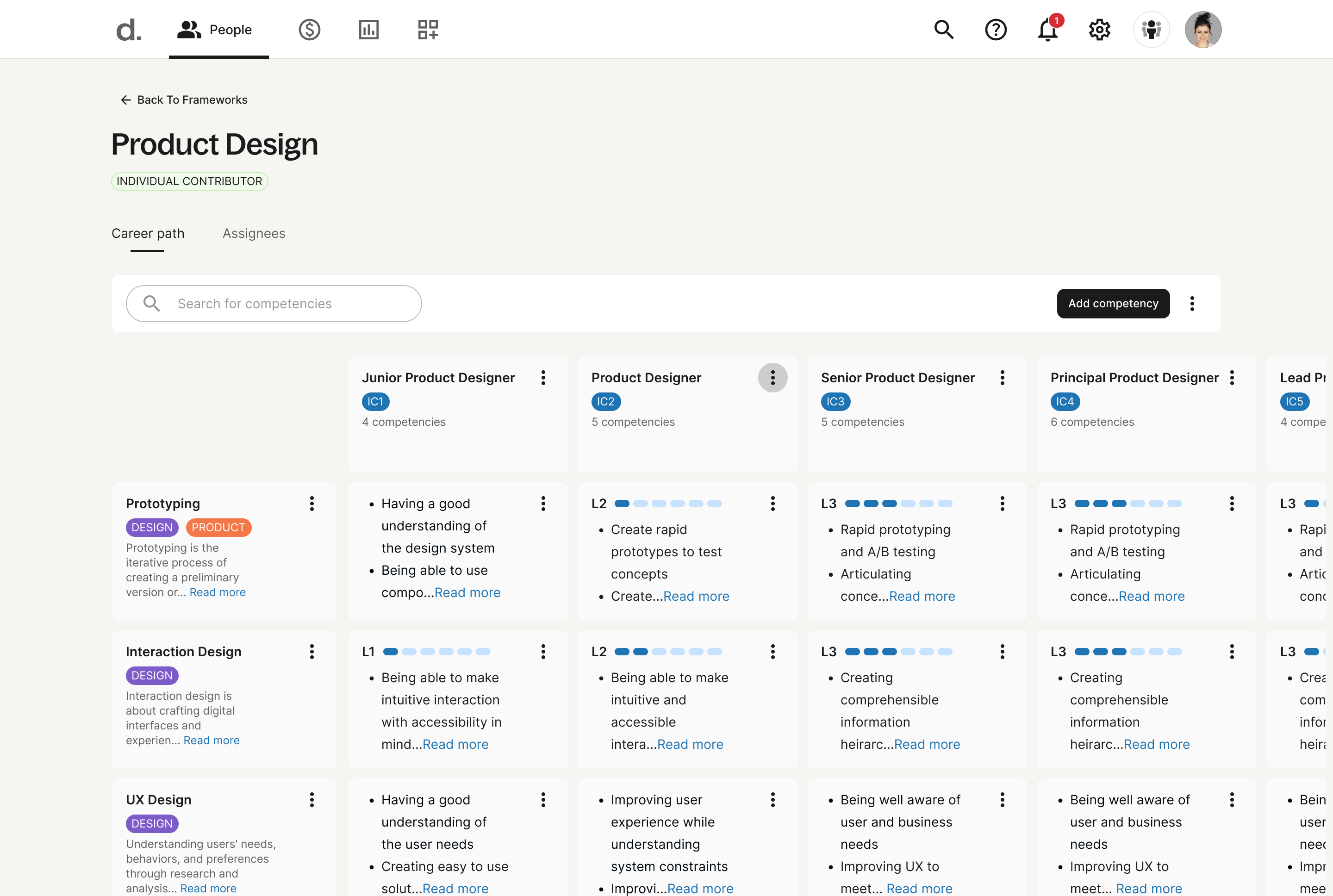Open the compensation dollar icon
This screenshot has width=1333, height=896.
coord(309,30)
